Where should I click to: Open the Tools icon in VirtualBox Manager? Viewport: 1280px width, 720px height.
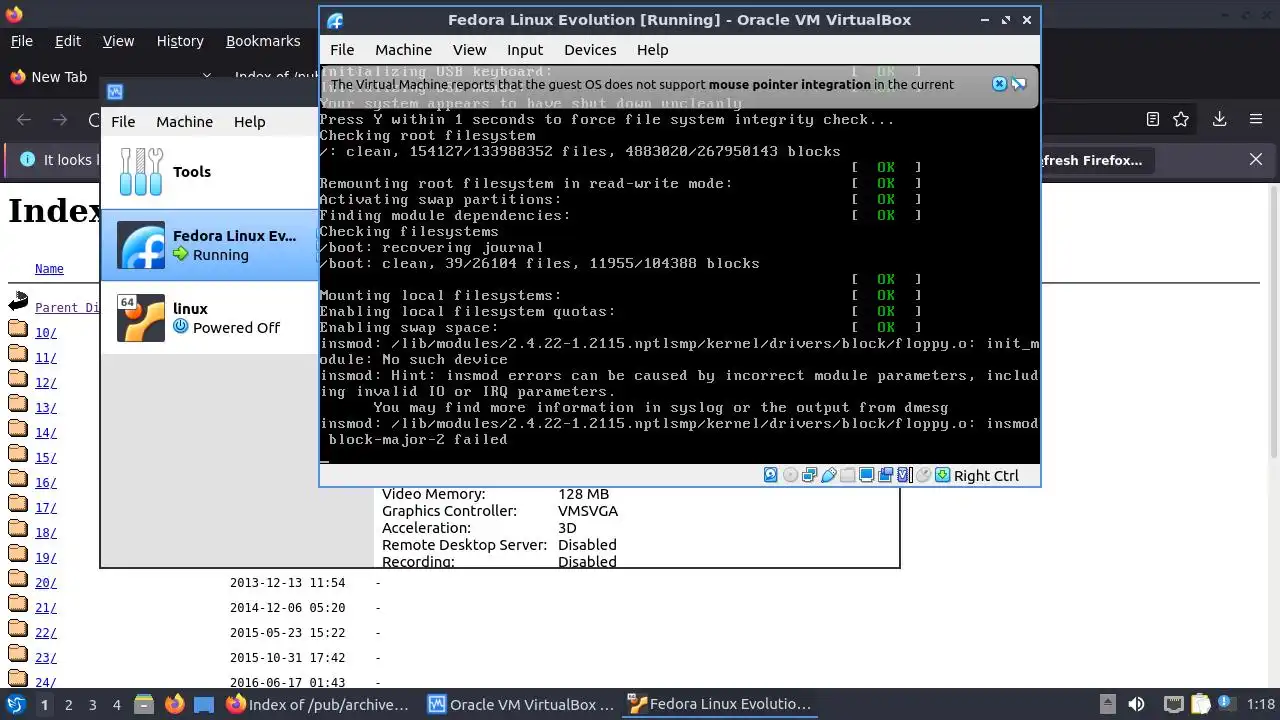[141, 171]
